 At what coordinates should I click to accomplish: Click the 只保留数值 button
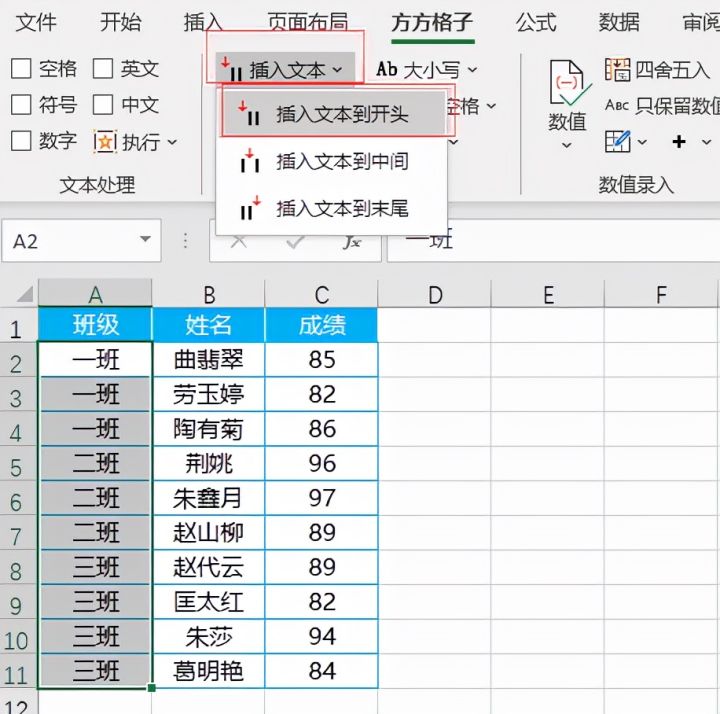(662, 106)
